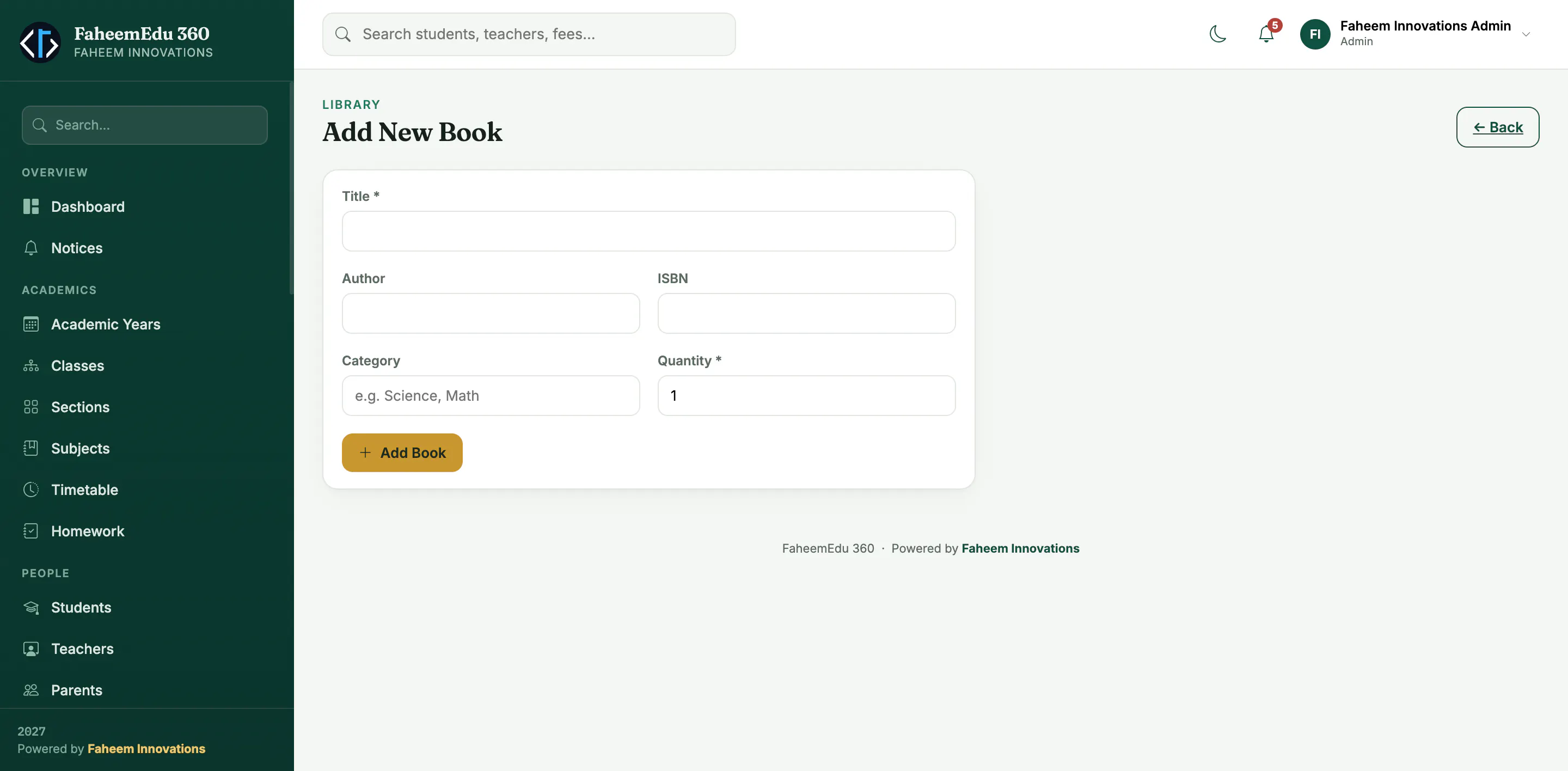Go back using the Back button

click(x=1497, y=127)
